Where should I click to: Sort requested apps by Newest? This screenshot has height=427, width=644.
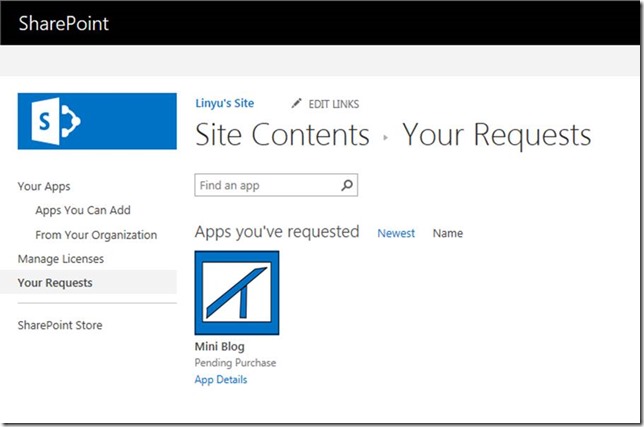[396, 233]
